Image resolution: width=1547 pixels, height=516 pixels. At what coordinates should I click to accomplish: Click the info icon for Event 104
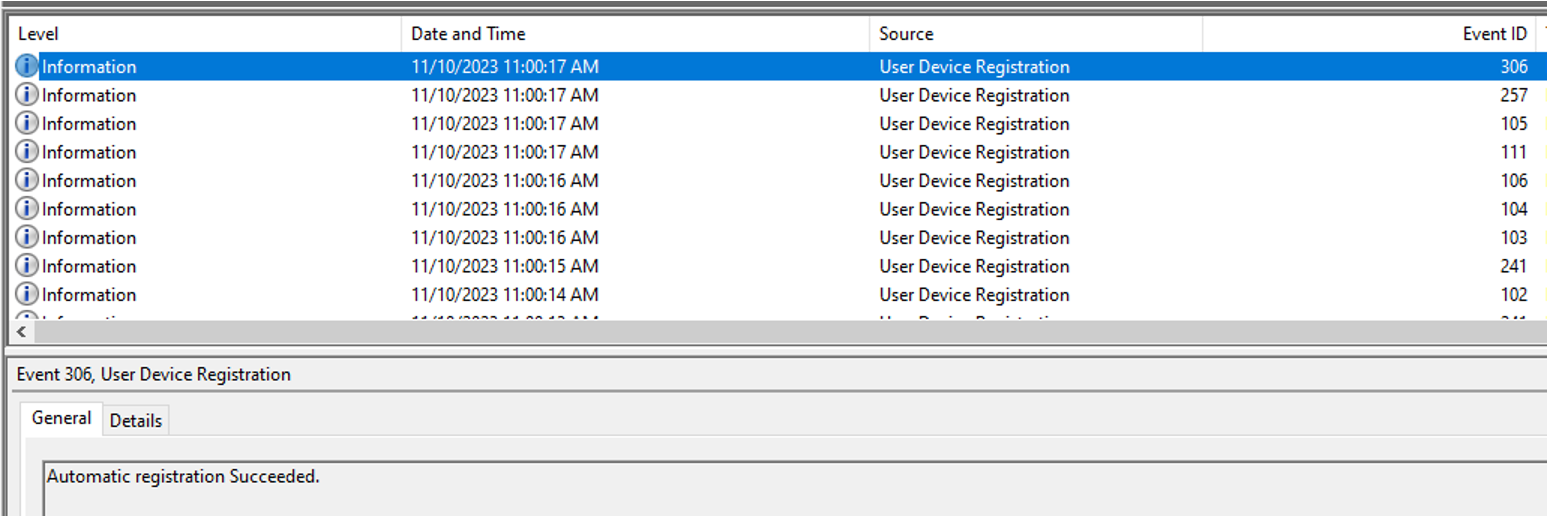(x=27, y=209)
